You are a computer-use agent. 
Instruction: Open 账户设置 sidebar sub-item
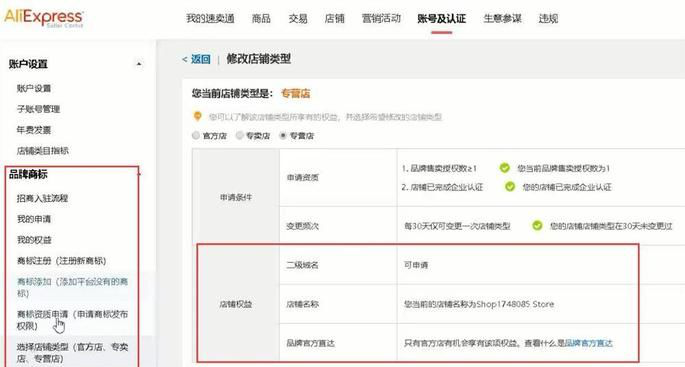pos(34,88)
